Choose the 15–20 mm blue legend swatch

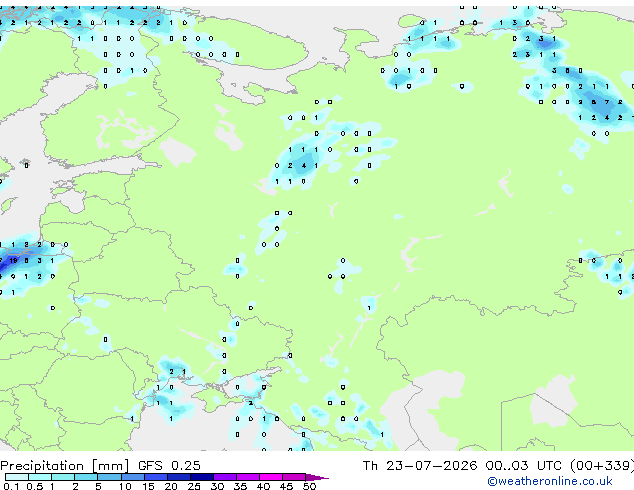tap(155, 477)
